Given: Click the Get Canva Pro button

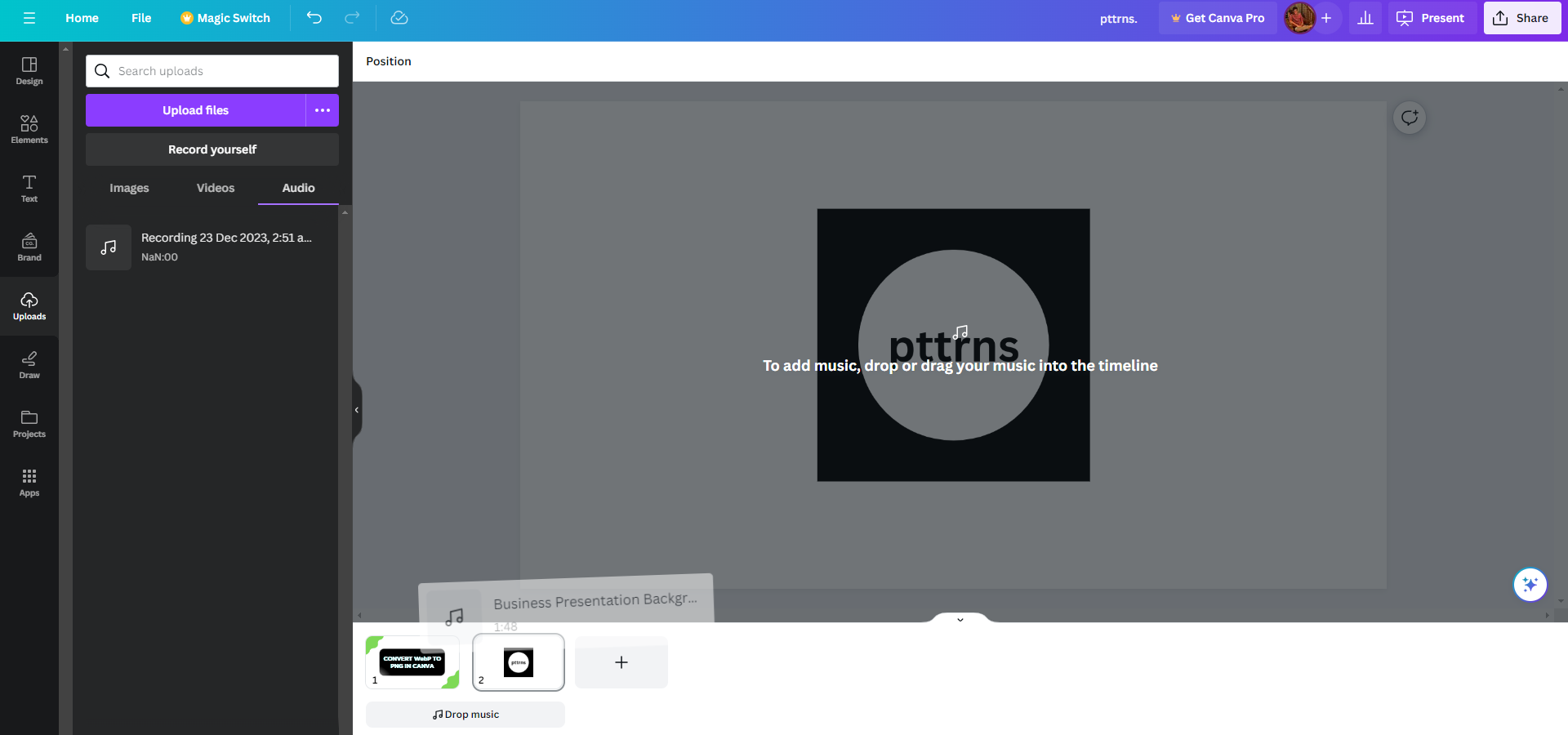Looking at the screenshot, I should click(x=1218, y=18).
